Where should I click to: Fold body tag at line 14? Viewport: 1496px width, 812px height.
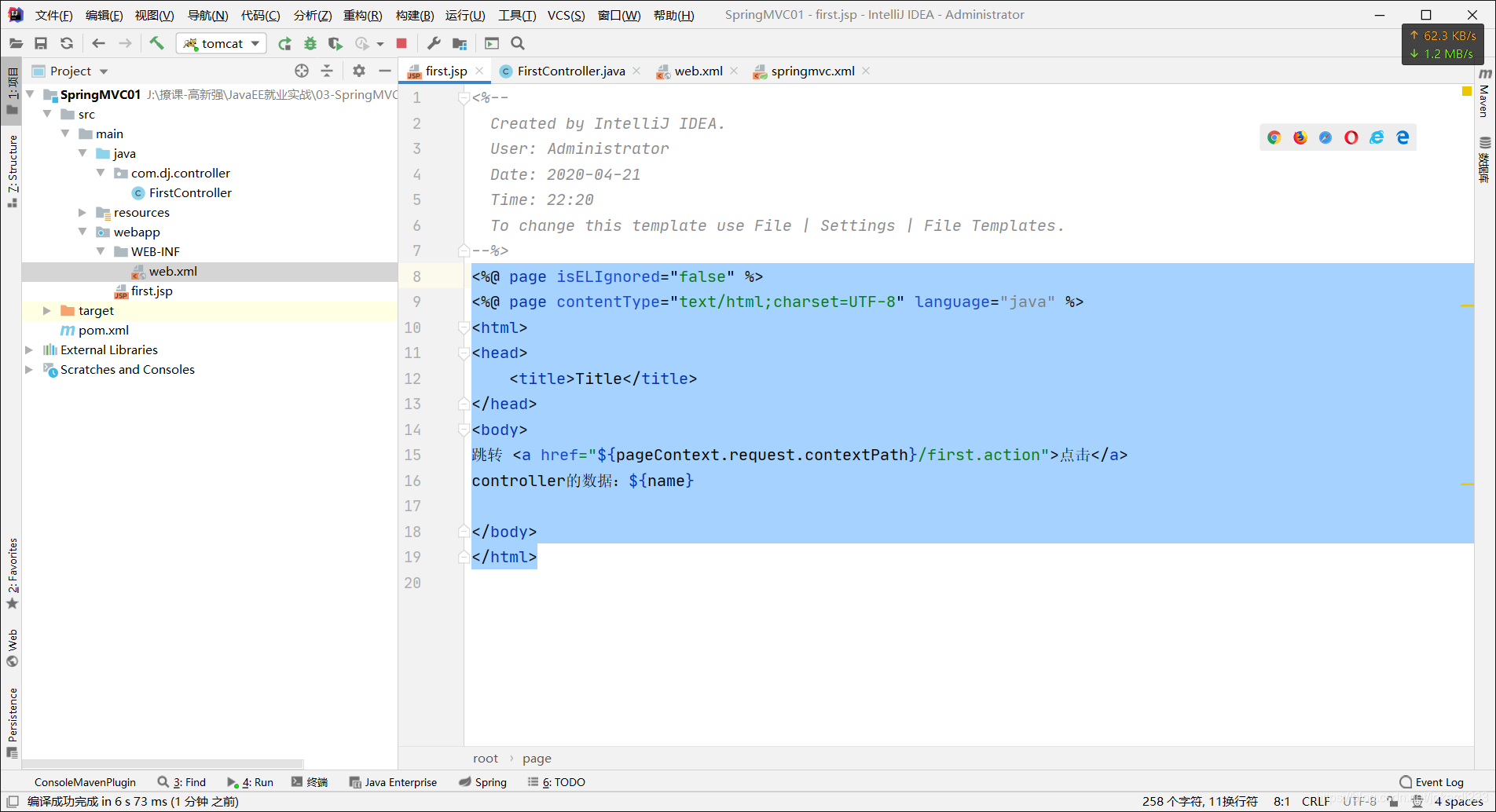pyautogui.click(x=464, y=430)
